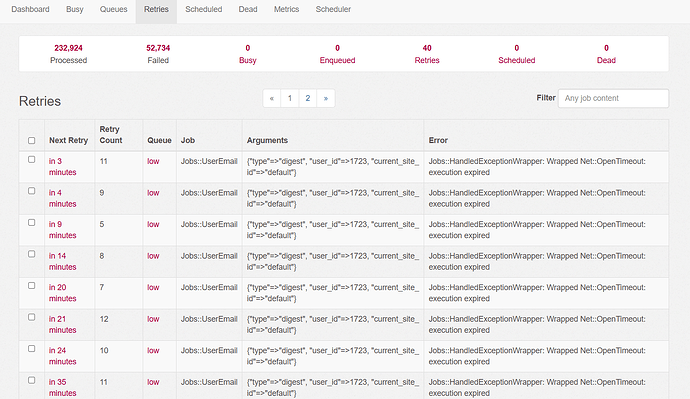
Task: Open the 0 Scheduled summary link
Action: click(517, 54)
